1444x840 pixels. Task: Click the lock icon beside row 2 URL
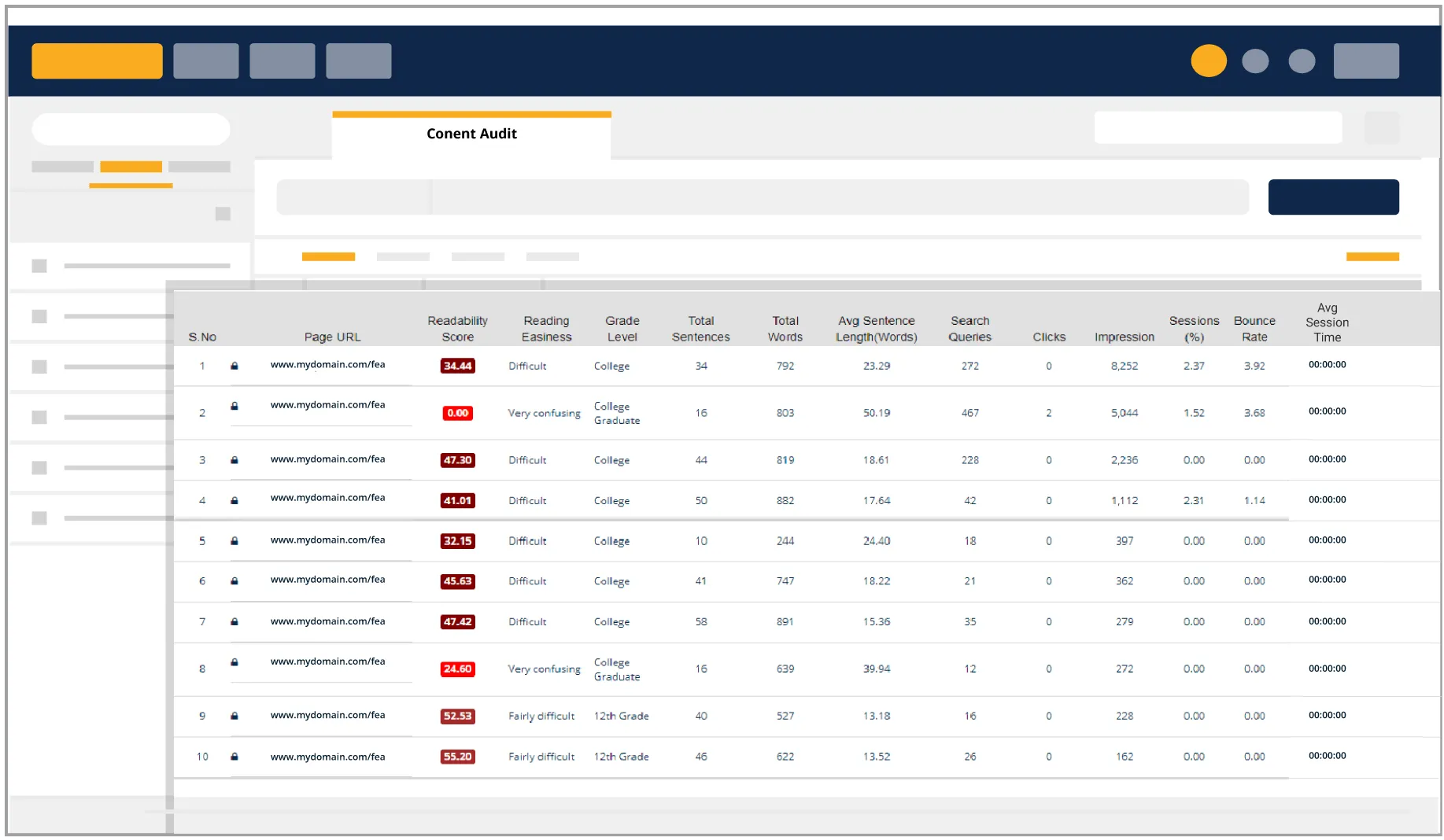point(234,406)
